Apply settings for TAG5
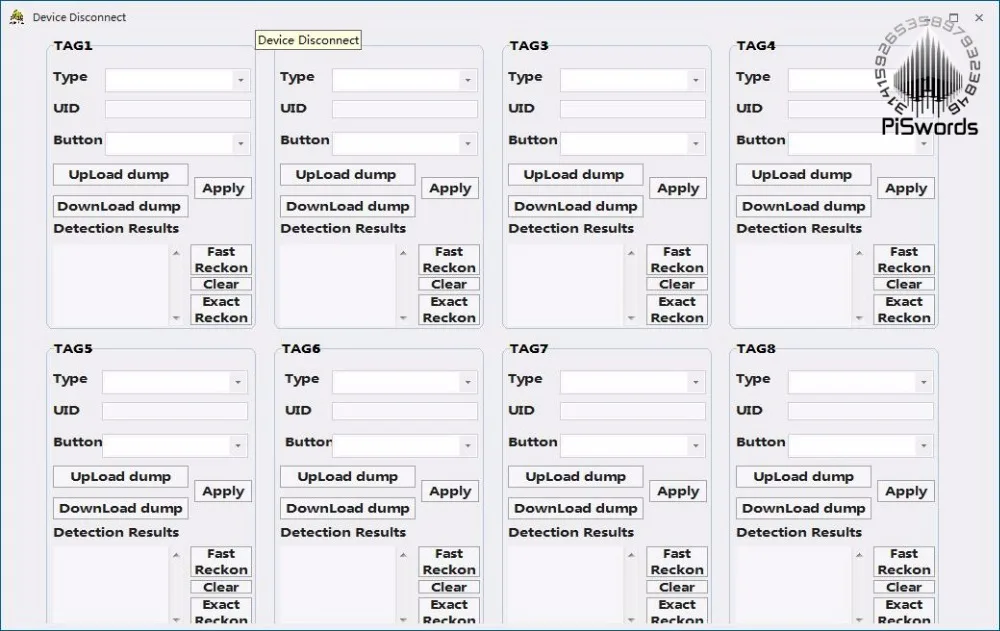This screenshot has width=1000, height=631. [223, 491]
